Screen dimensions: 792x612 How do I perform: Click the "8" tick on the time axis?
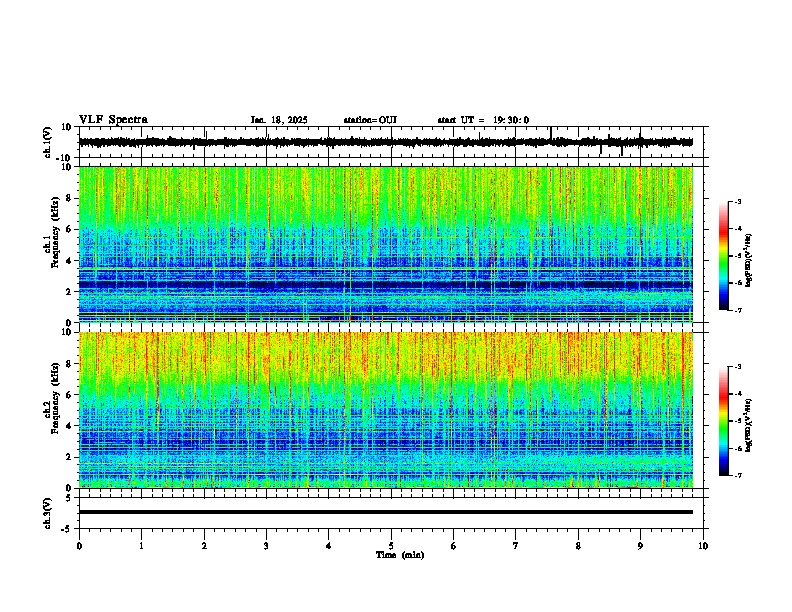[x=578, y=546]
